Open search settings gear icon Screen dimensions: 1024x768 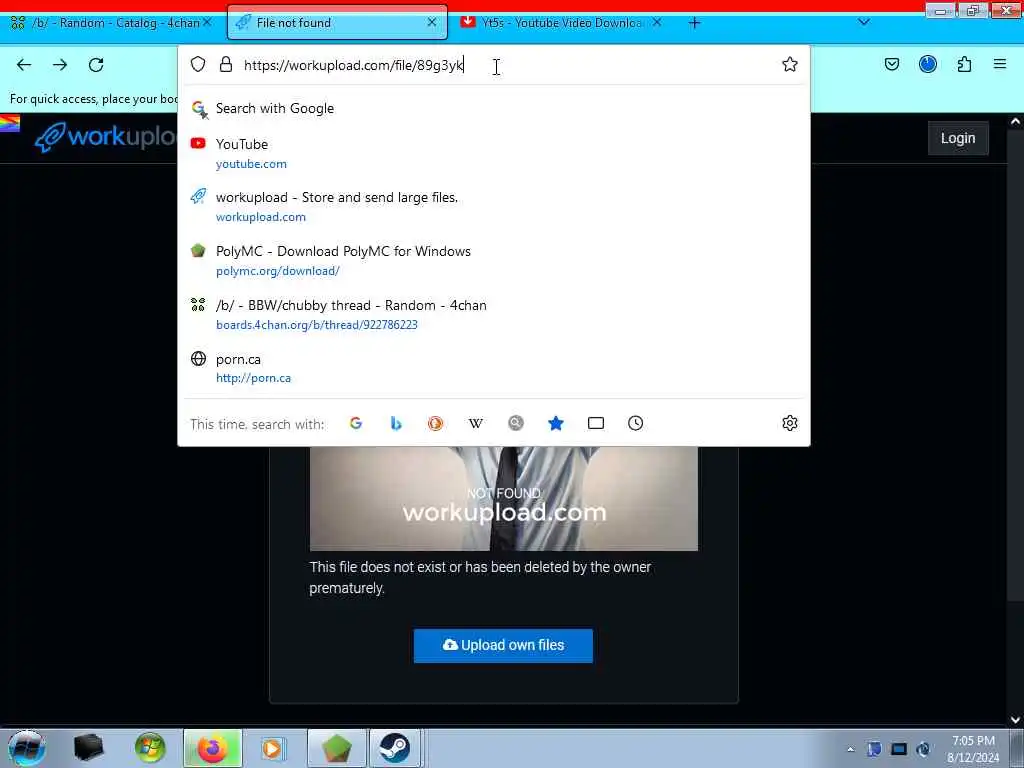(790, 423)
